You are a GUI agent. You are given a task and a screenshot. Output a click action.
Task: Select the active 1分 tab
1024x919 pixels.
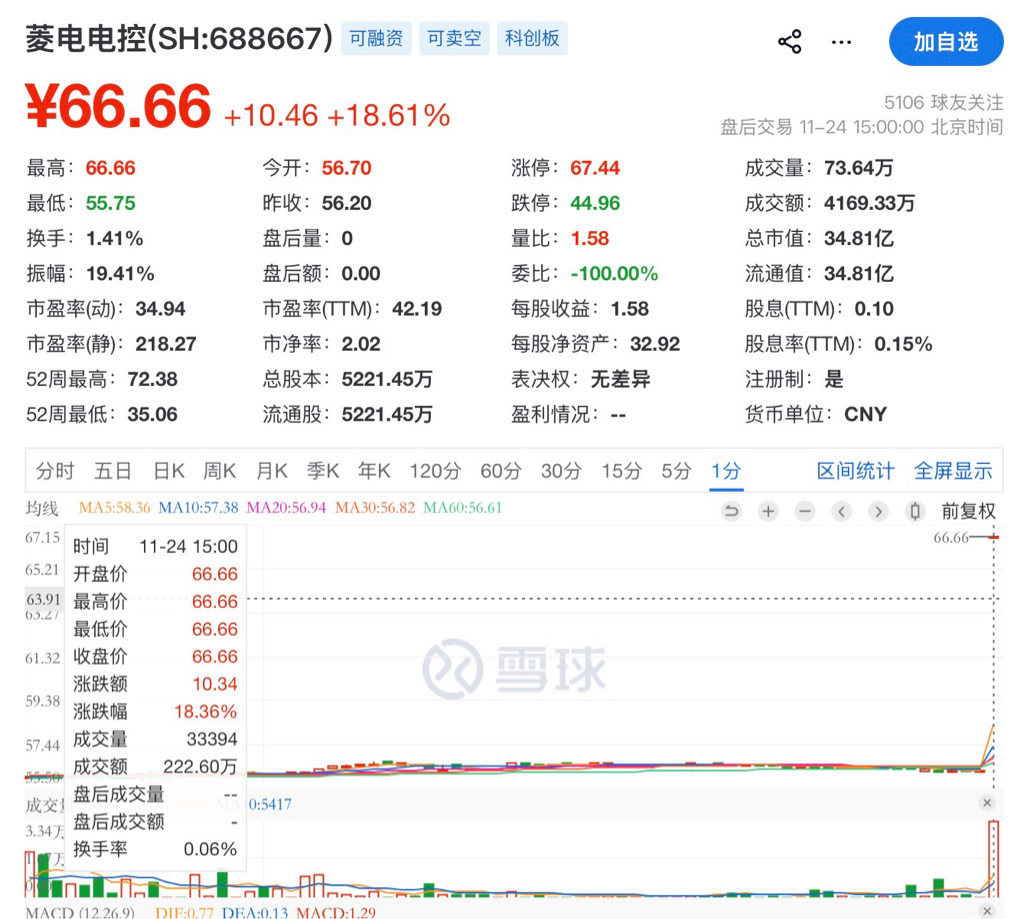coord(726,471)
